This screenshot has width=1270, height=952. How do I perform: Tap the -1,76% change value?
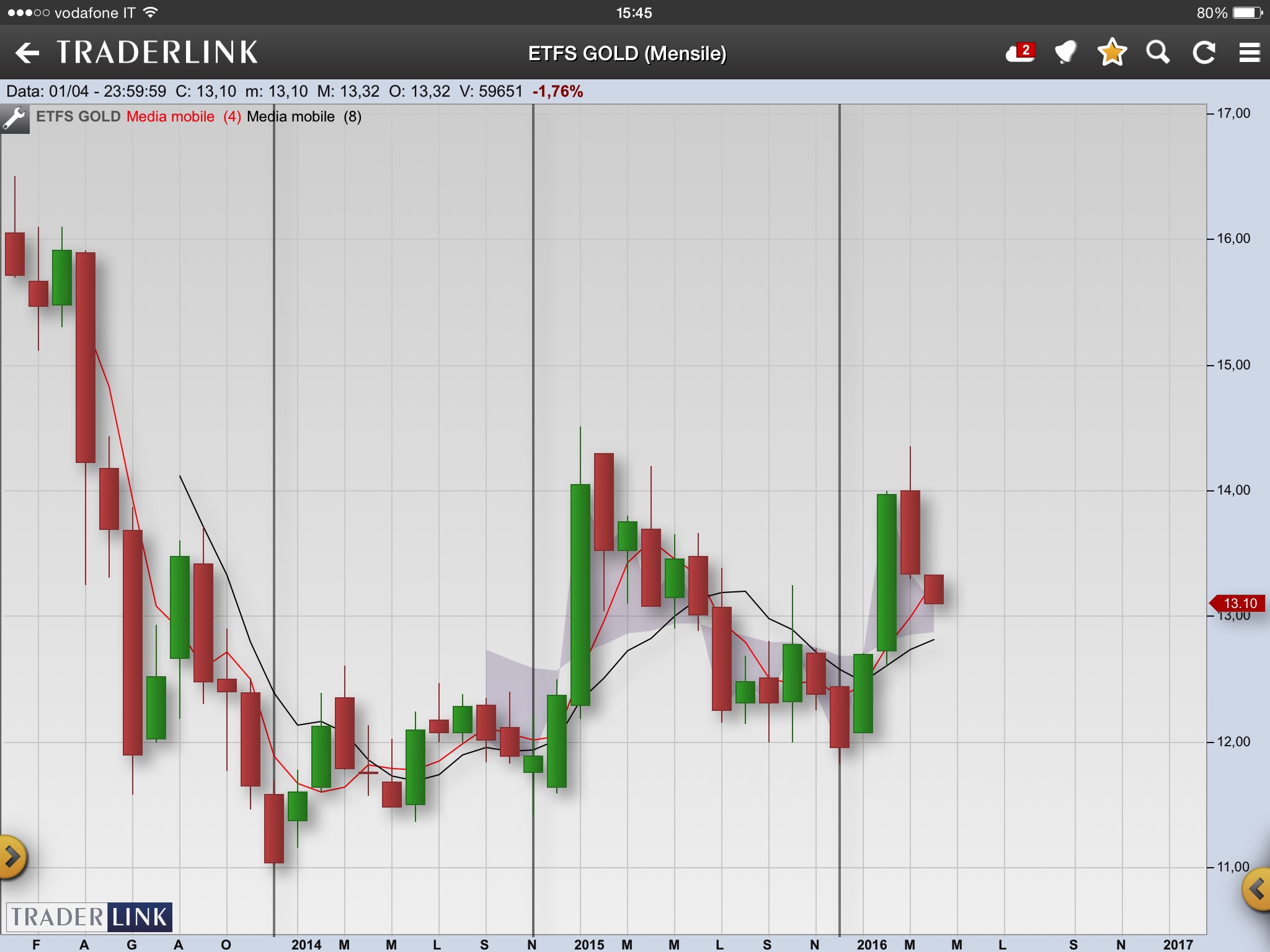[557, 92]
